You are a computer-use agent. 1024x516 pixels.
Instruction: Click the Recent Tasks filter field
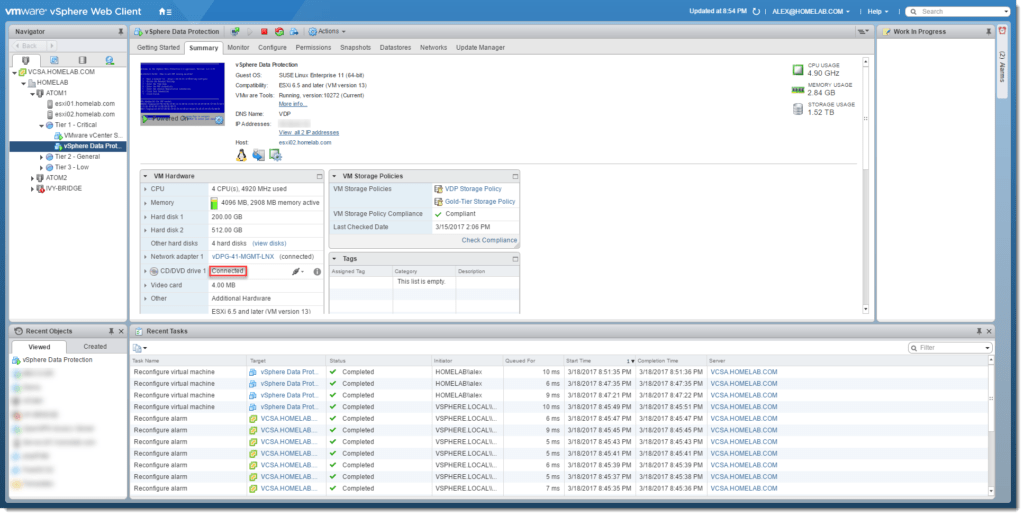tap(950, 348)
